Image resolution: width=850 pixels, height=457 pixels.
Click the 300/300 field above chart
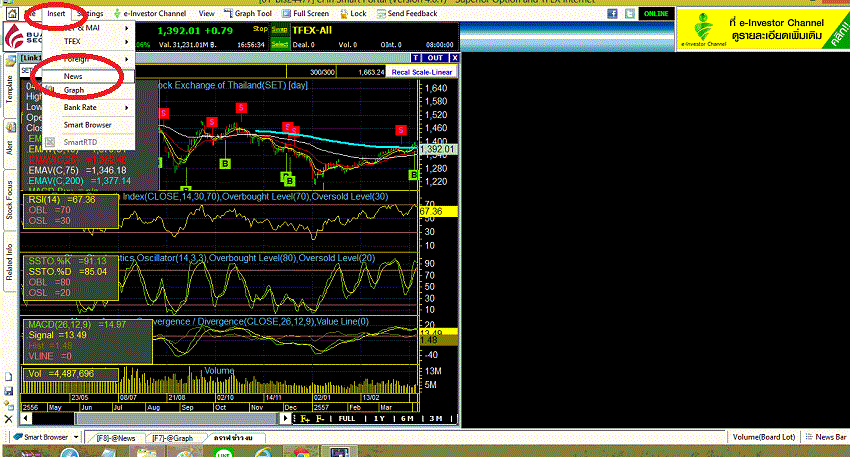point(322,72)
